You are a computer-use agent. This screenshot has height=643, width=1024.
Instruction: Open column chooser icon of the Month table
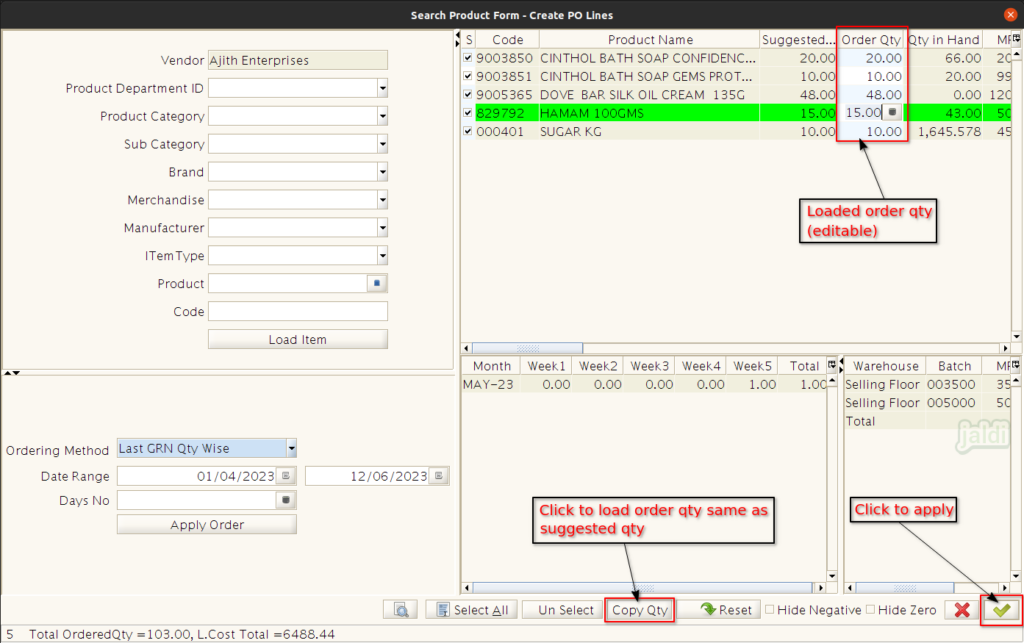831,365
